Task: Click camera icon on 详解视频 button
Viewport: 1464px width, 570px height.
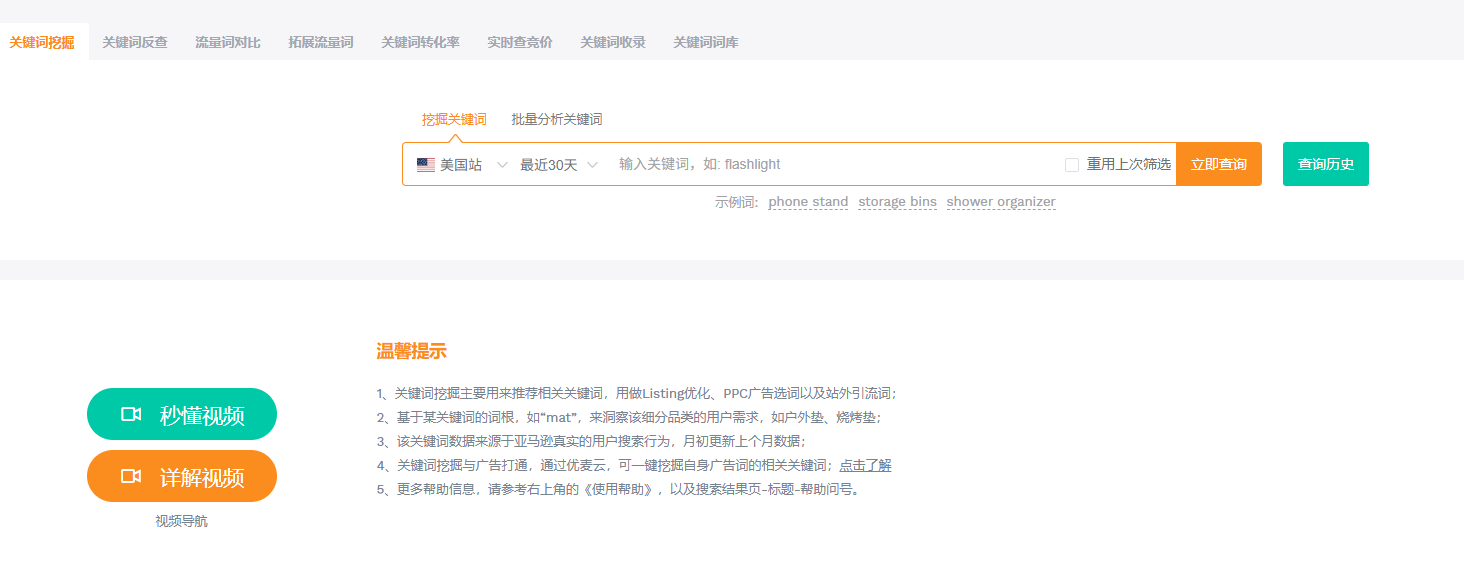Action: [x=131, y=476]
